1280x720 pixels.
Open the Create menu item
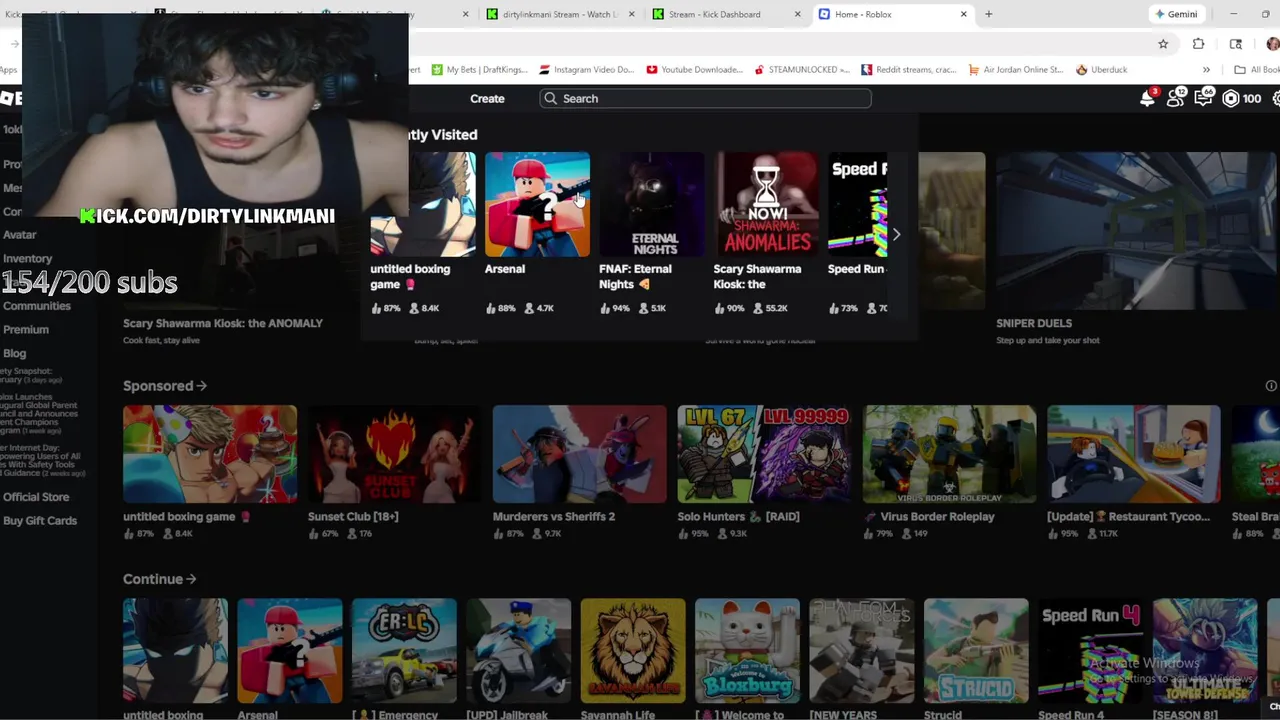[487, 98]
